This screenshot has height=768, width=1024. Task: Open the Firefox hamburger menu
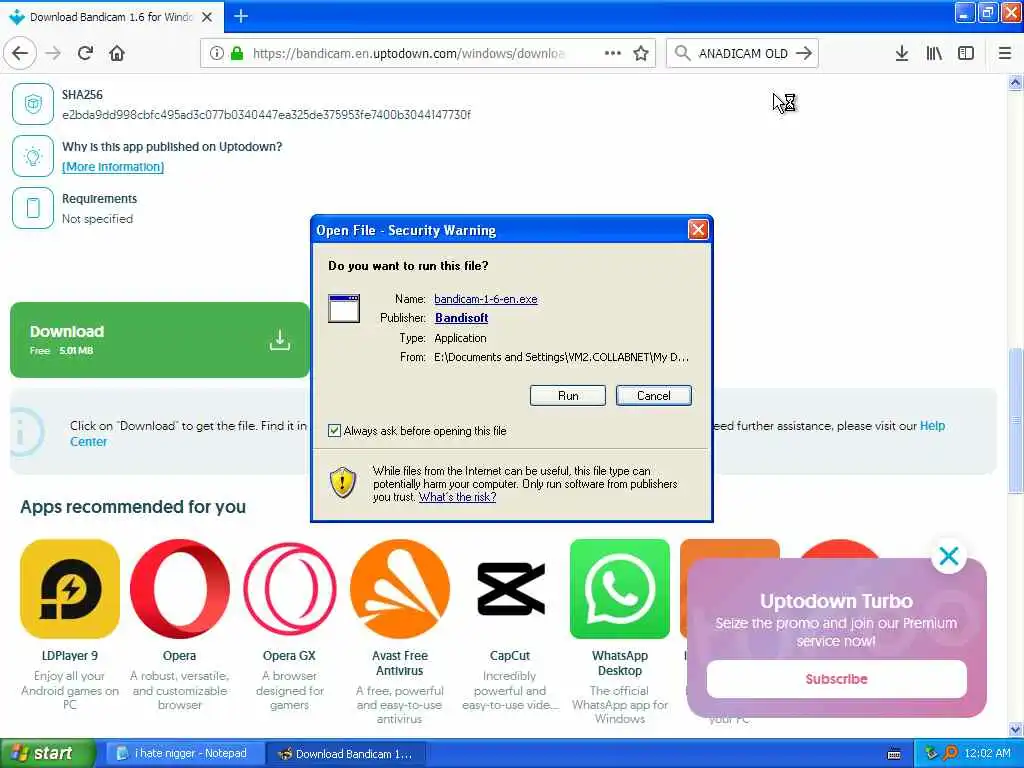pyautogui.click(x=1005, y=53)
